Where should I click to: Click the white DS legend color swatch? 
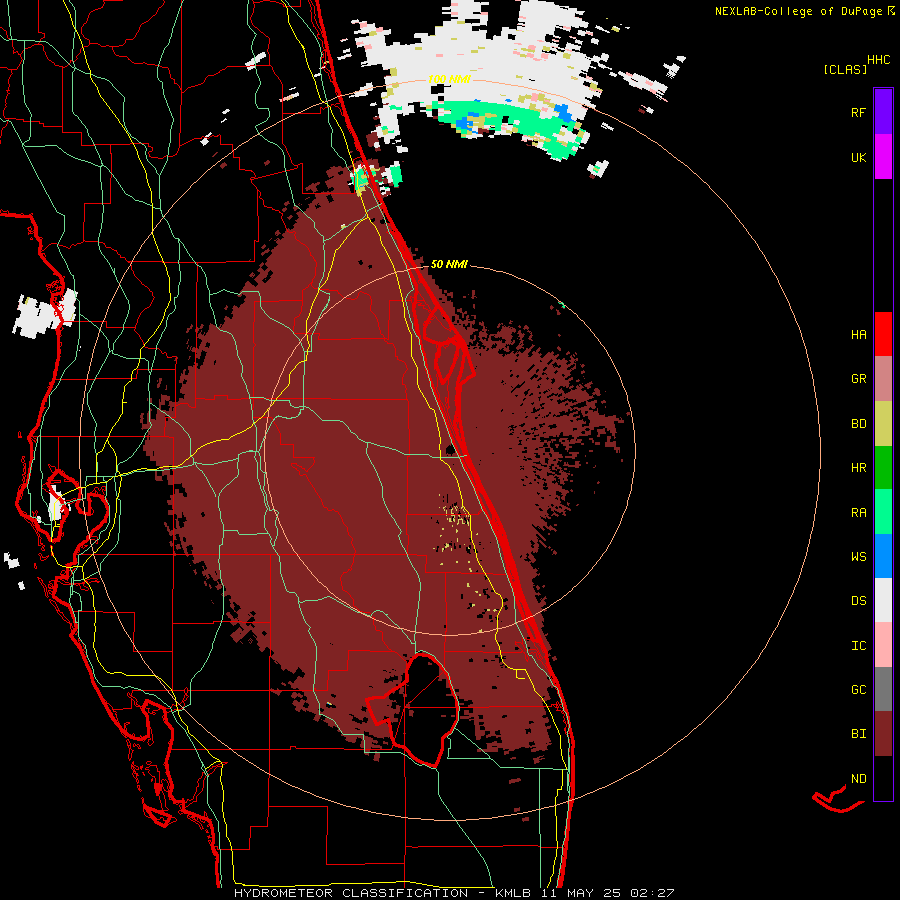883,600
